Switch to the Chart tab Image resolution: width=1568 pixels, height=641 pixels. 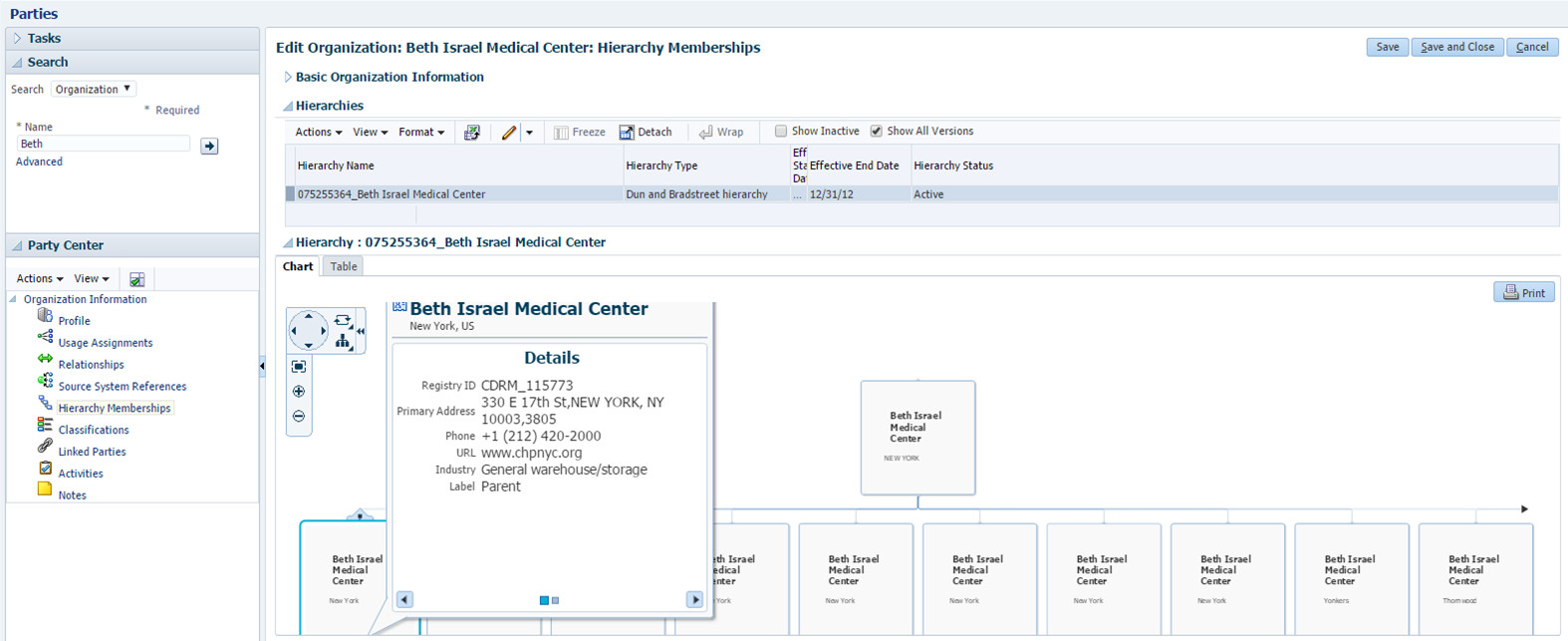coord(298,266)
